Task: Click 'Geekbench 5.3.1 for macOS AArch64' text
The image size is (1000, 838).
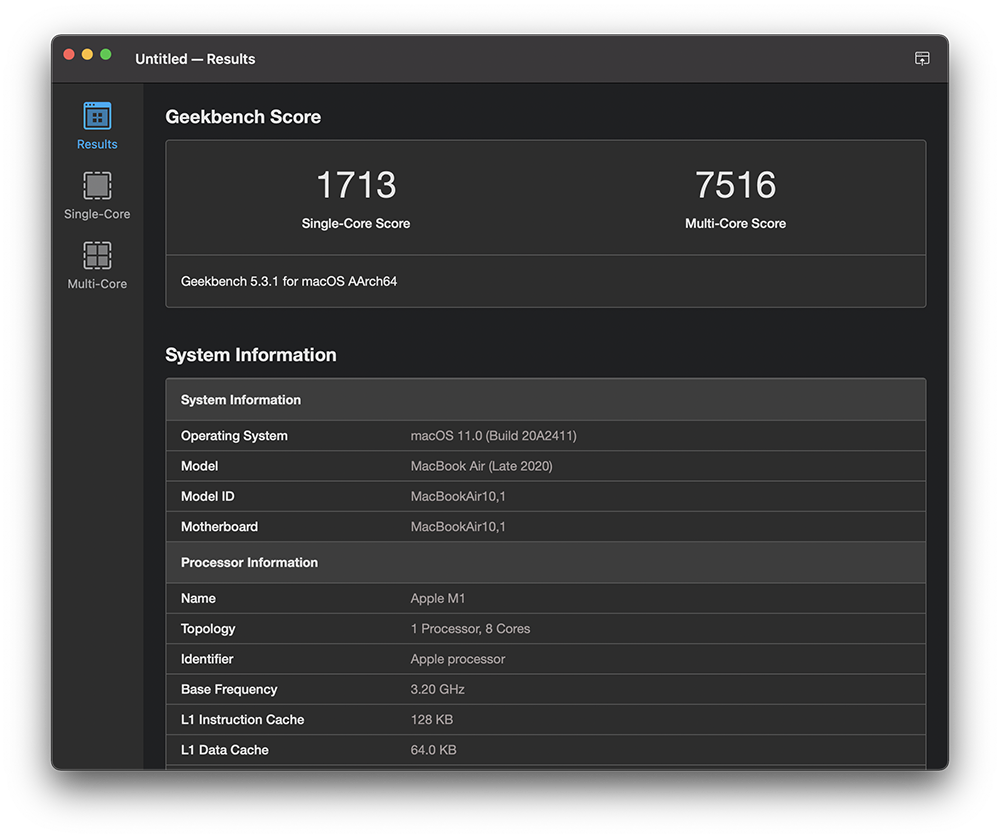Action: (x=289, y=281)
